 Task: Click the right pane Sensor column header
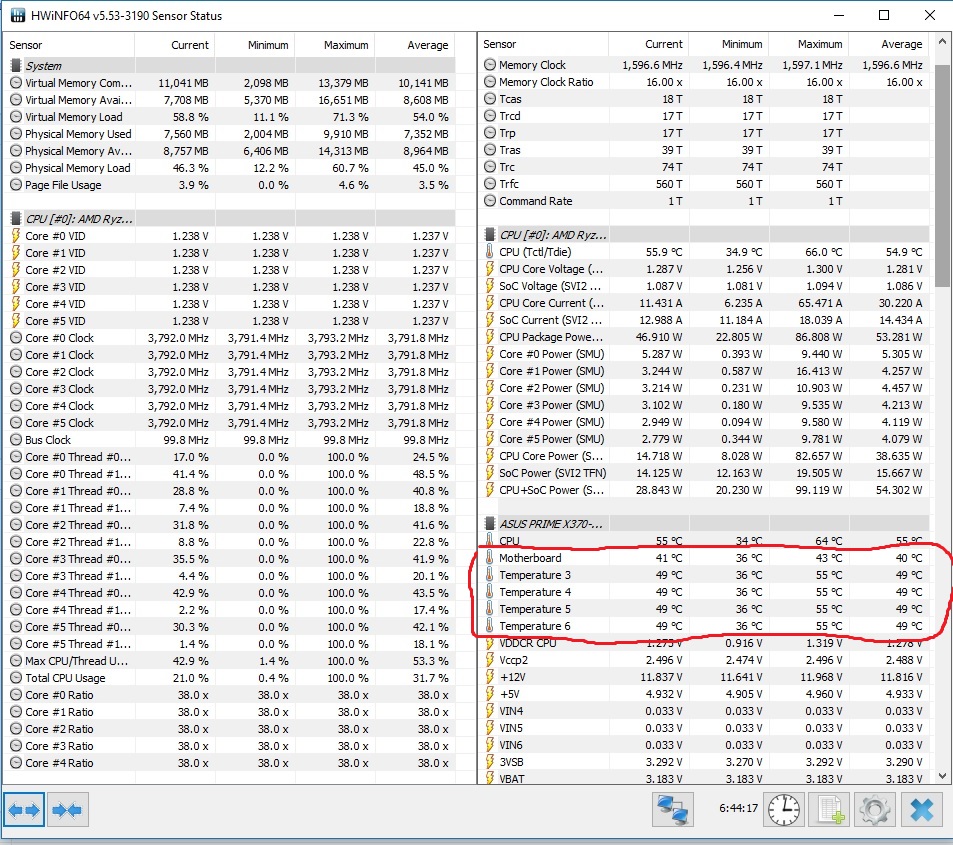point(543,44)
